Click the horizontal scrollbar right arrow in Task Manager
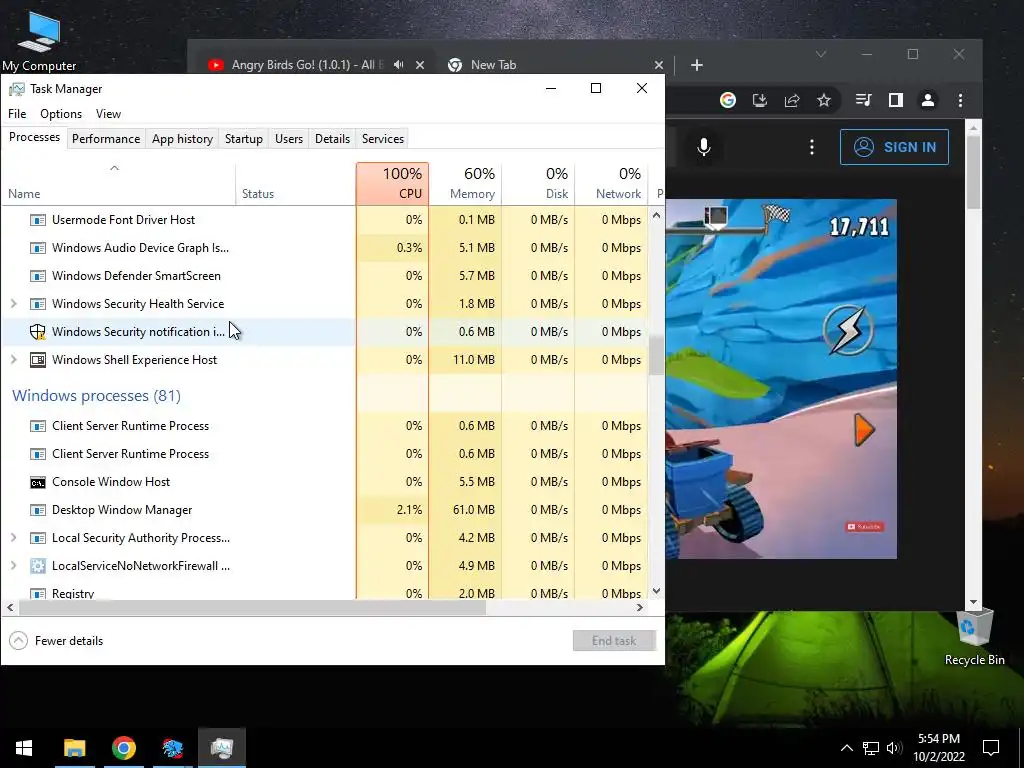Viewport: 1024px width, 768px height. (640, 607)
